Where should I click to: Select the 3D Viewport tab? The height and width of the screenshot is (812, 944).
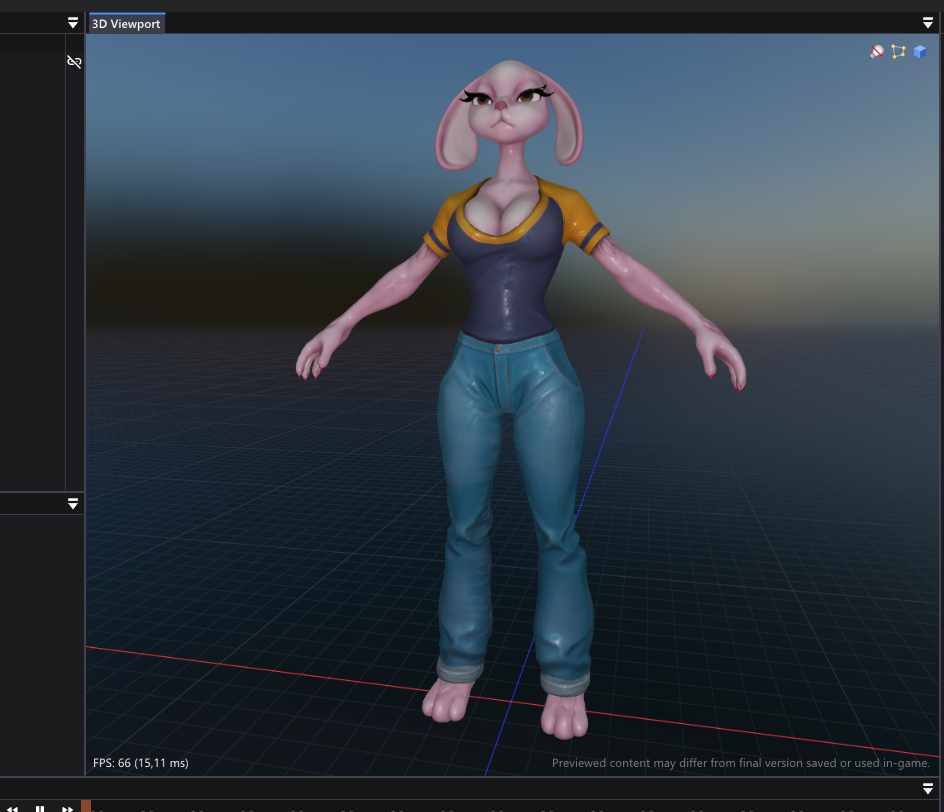(126, 23)
